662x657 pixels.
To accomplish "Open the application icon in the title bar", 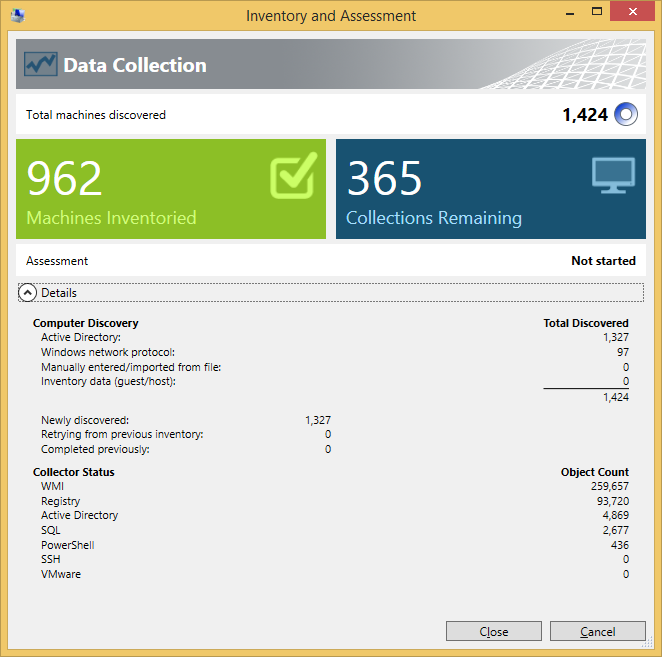I will (x=16, y=15).
